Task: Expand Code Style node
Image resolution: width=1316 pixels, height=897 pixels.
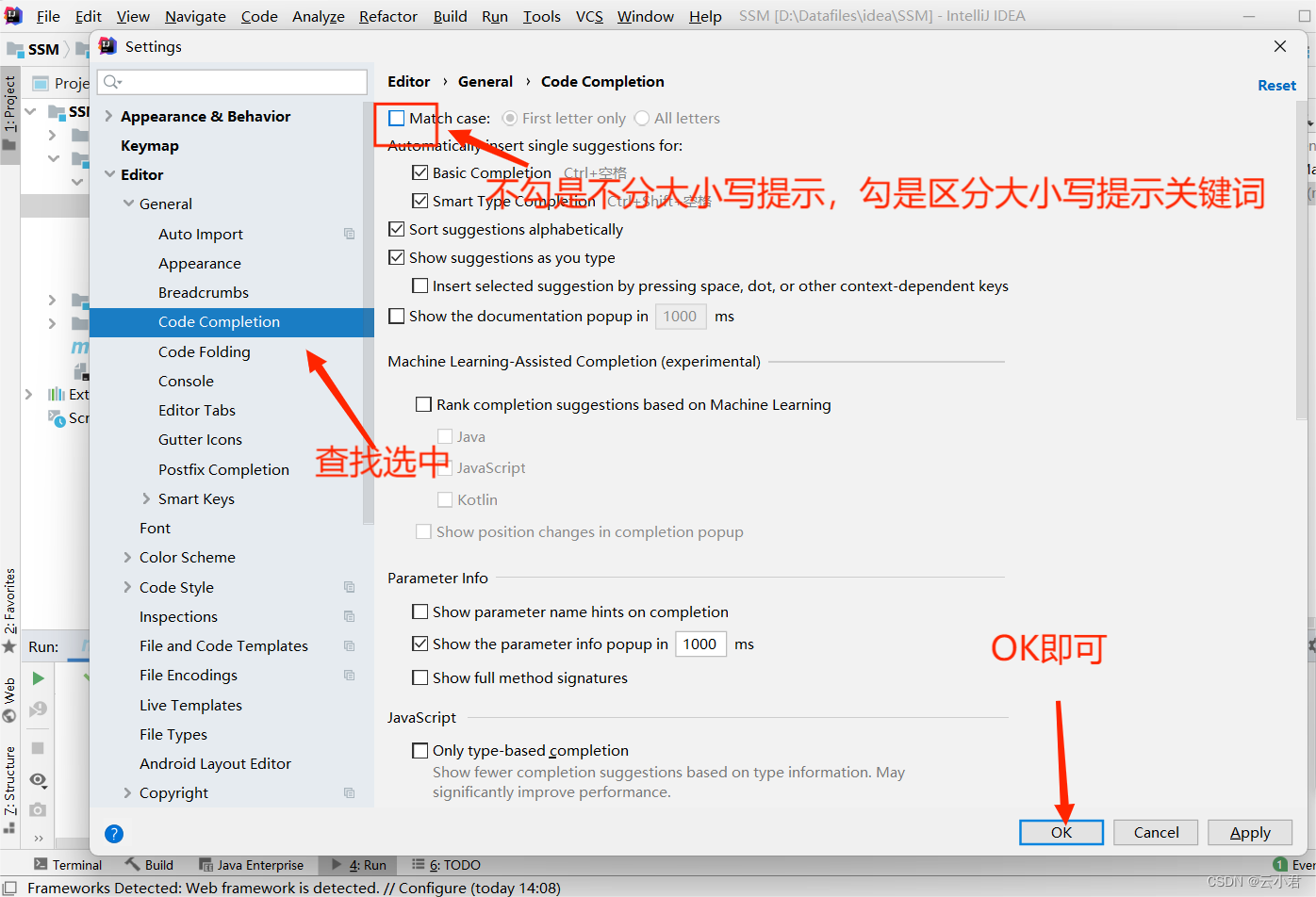Action: click(127, 587)
